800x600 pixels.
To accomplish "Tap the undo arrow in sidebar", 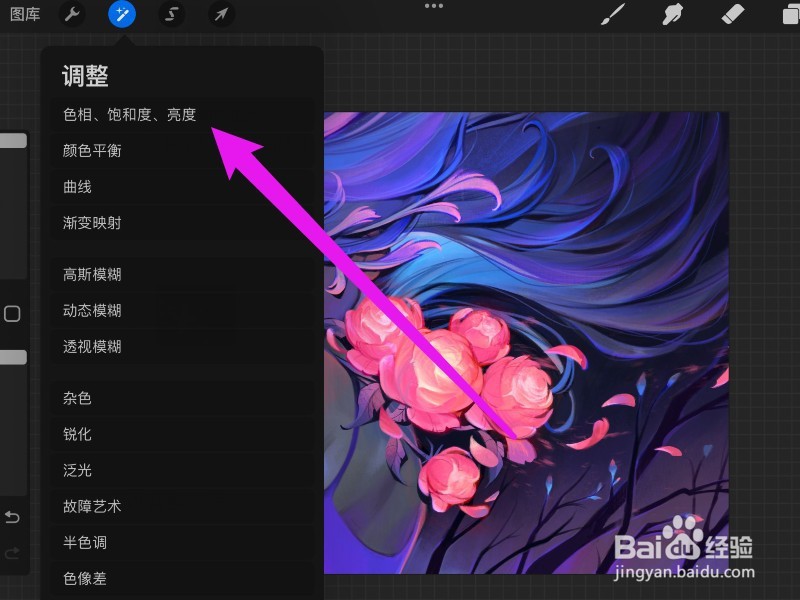I will point(12,517).
